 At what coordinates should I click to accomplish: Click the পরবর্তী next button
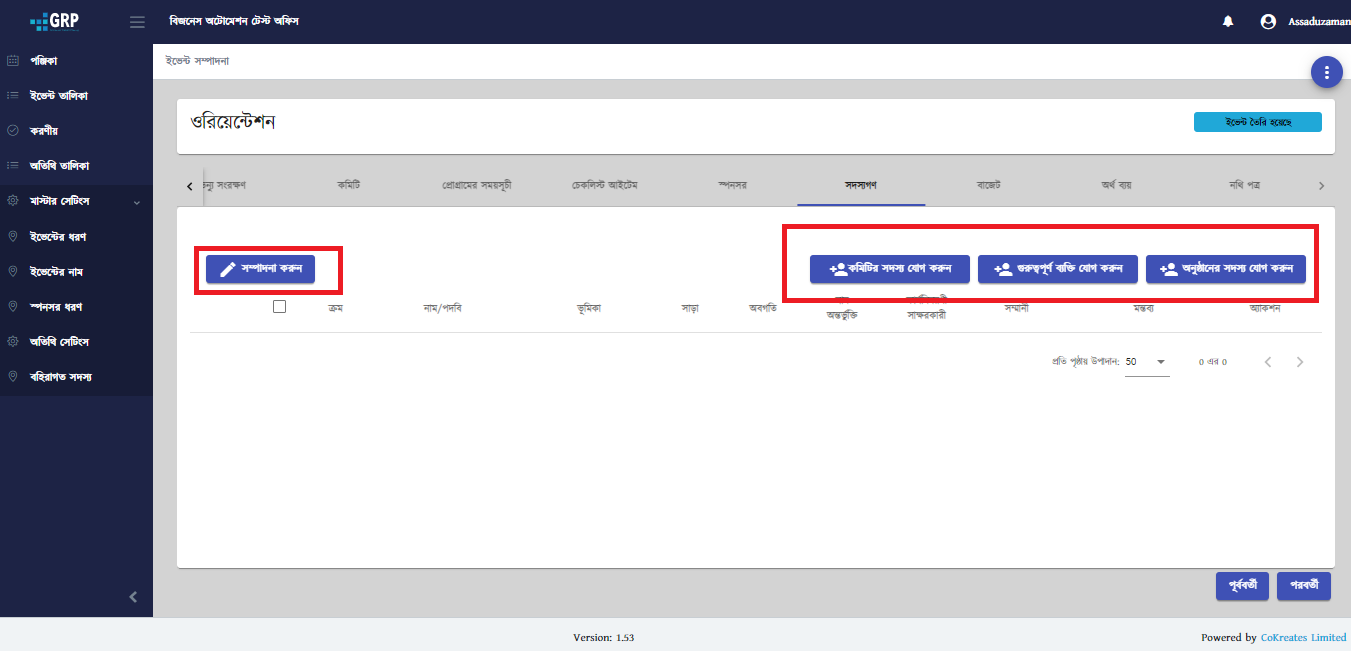click(1304, 585)
